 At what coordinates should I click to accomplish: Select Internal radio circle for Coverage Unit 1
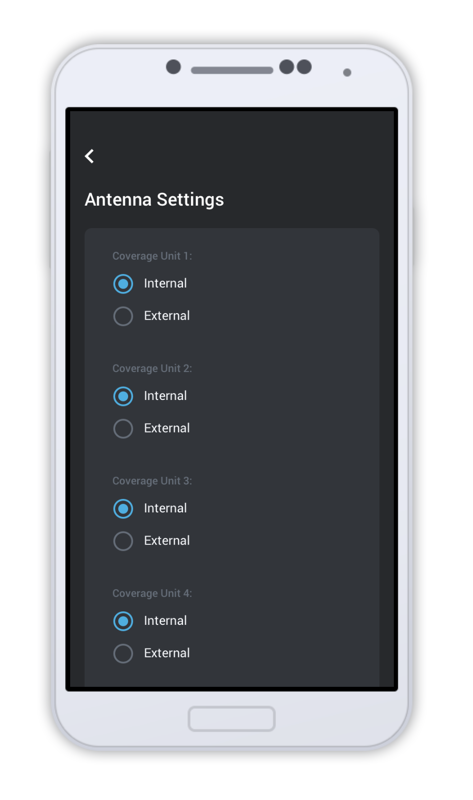[123, 284]
